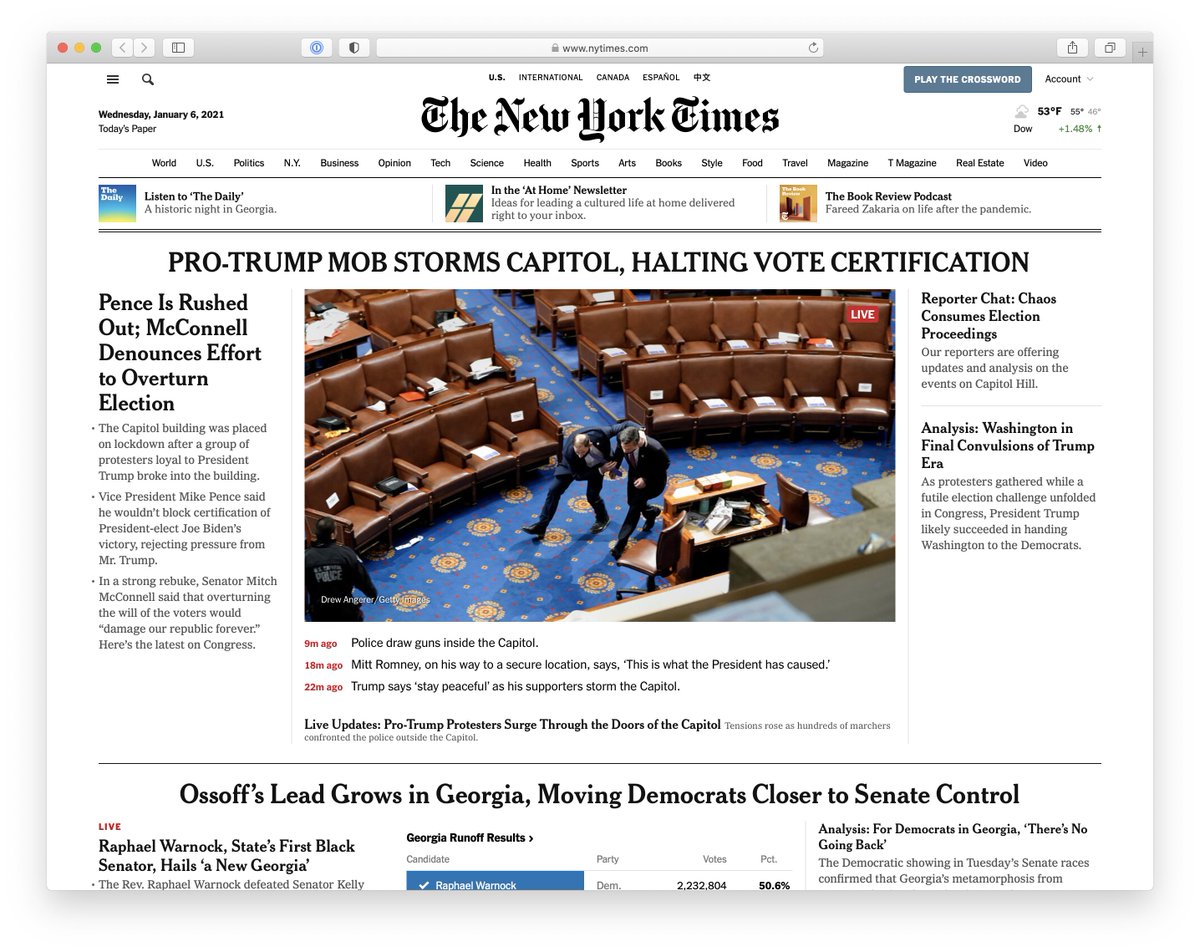The height and width of the screenshot is (952, 1200).
Task: Open the Travel section
Action: pyautogui.click(x=795, y=163)
